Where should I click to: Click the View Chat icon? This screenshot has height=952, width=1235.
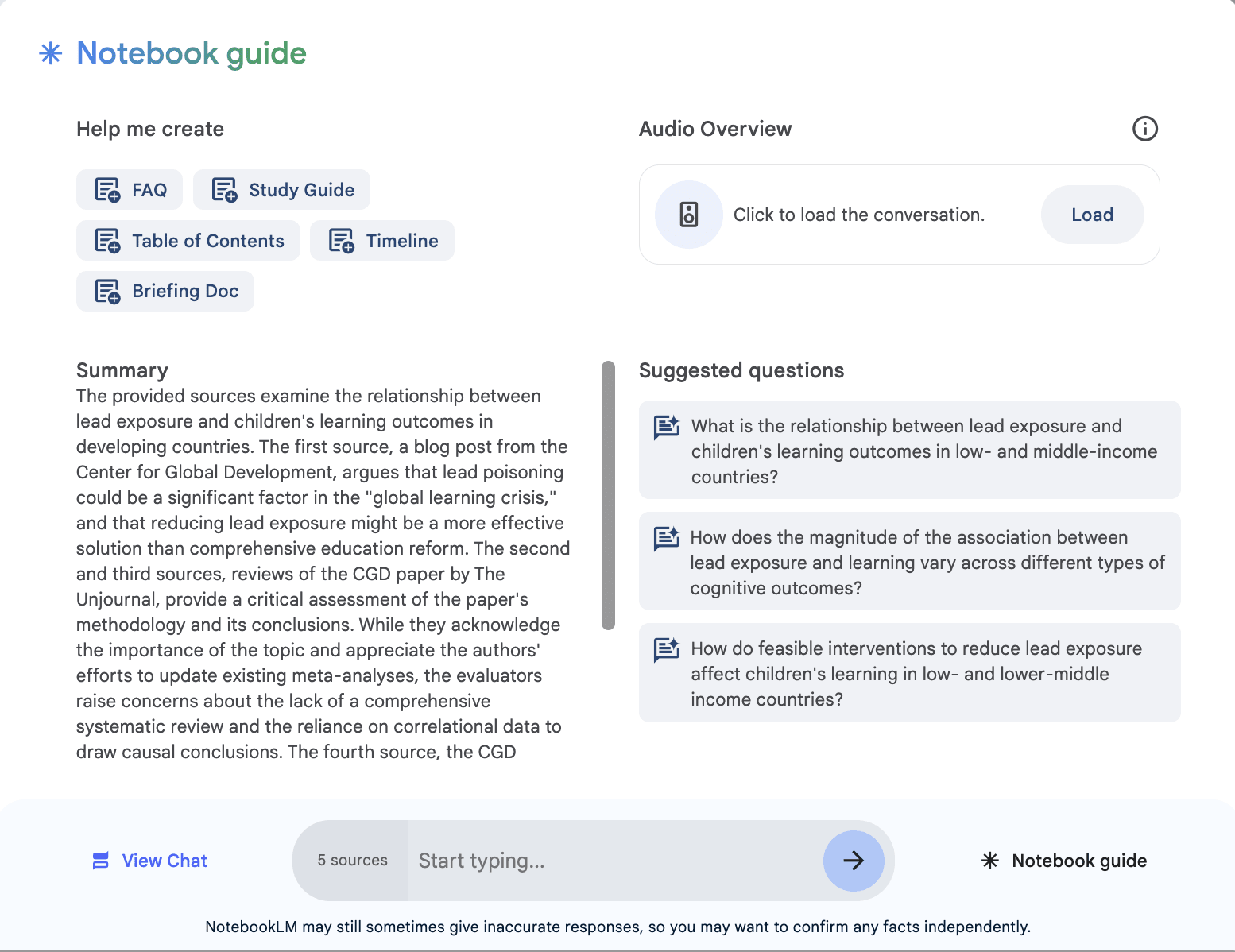pos(101,861)
